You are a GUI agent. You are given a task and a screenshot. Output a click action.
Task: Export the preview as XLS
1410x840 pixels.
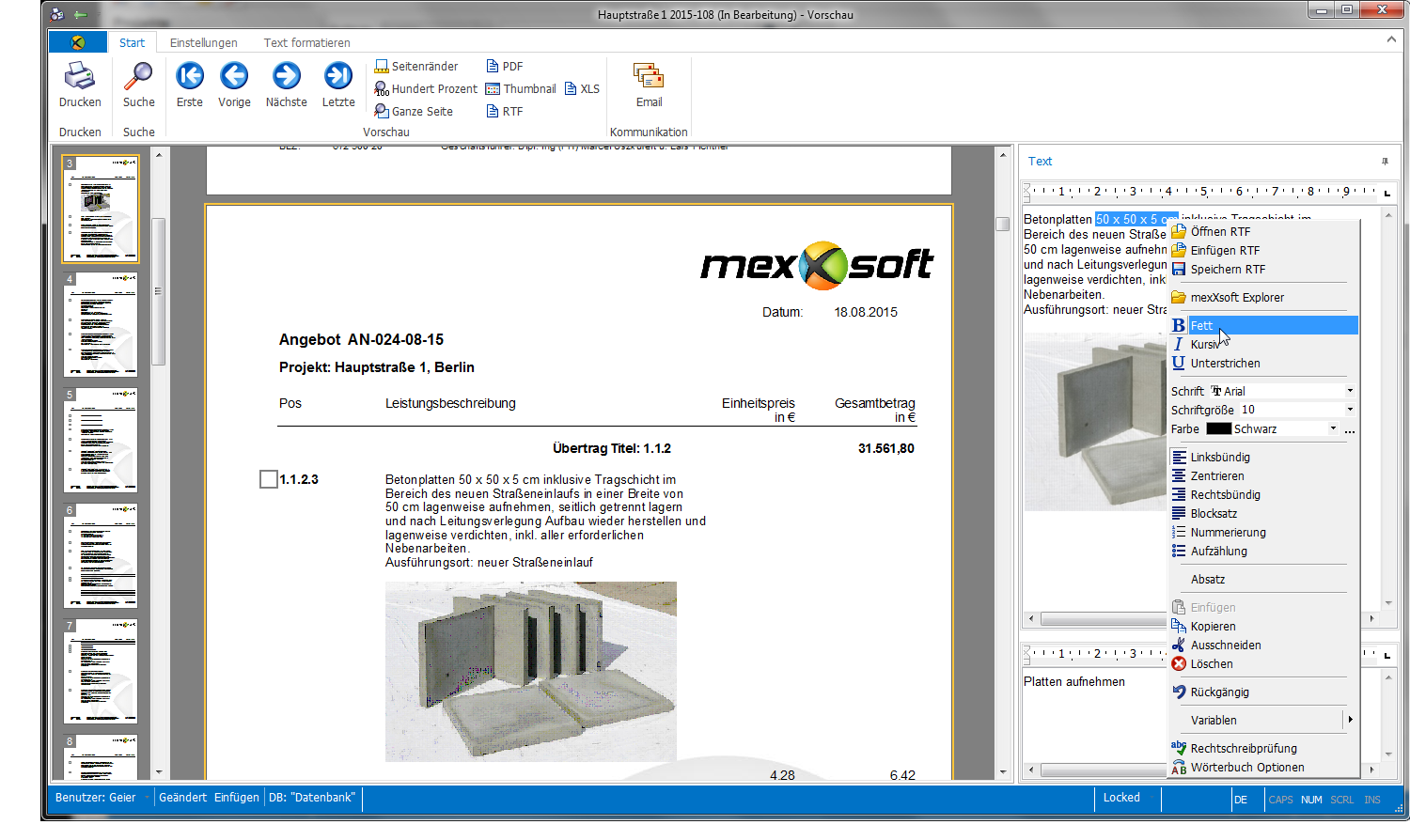click(x=582, y=89)
